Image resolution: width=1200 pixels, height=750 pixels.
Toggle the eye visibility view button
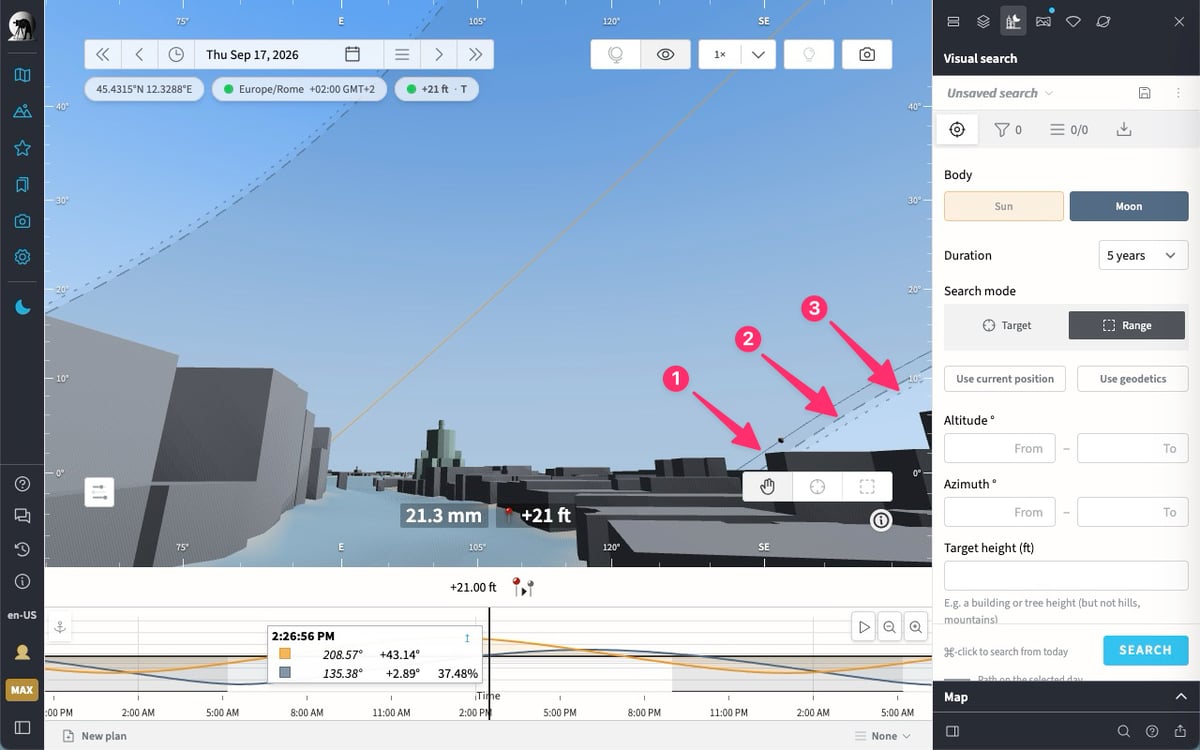(x=665, y=55)
